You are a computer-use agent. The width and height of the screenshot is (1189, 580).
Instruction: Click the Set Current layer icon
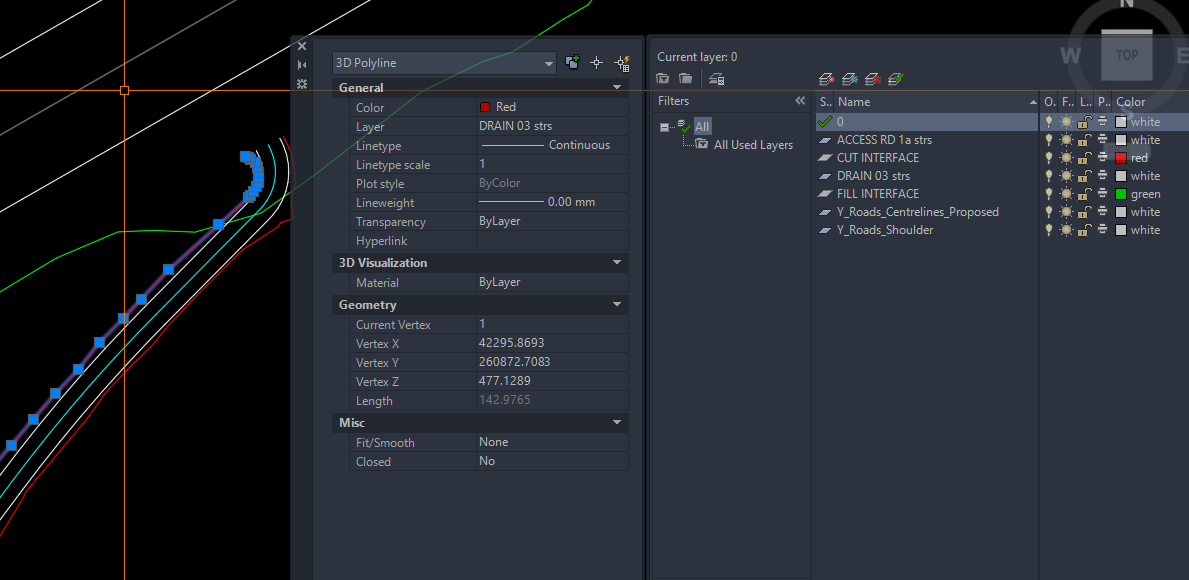coord(896,79)
